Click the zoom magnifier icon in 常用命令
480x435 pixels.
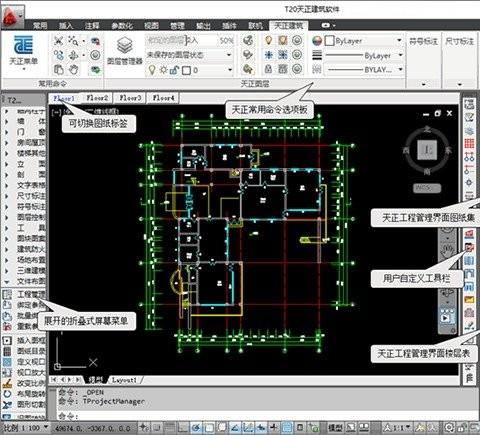(73, 41)
